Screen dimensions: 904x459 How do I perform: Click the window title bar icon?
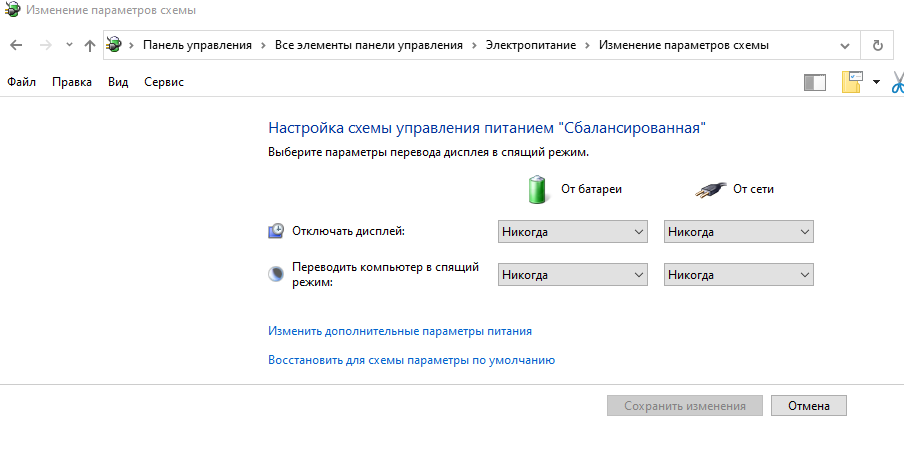click(12, 10)
